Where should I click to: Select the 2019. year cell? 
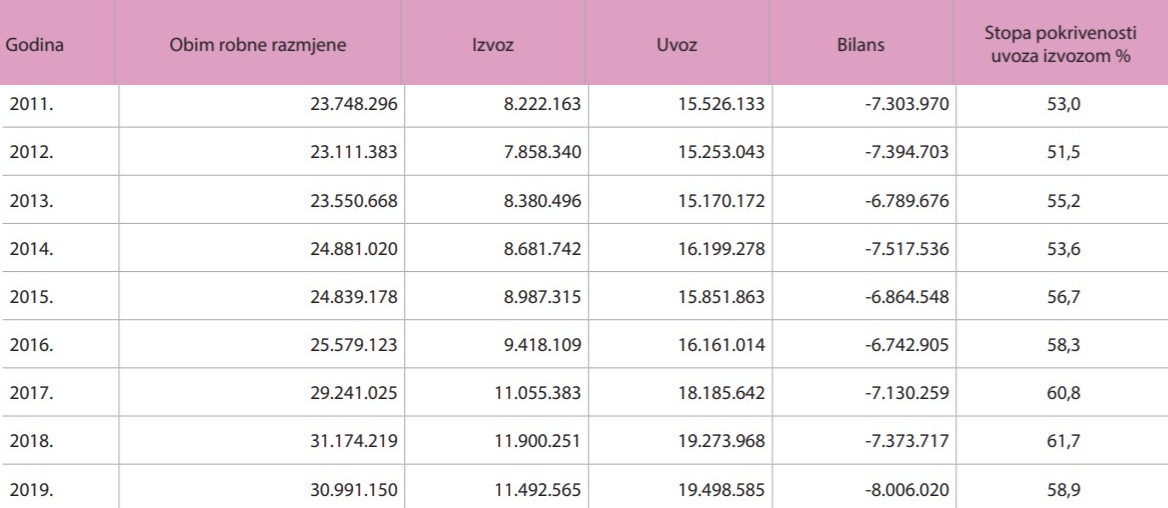tap(32, 490)
